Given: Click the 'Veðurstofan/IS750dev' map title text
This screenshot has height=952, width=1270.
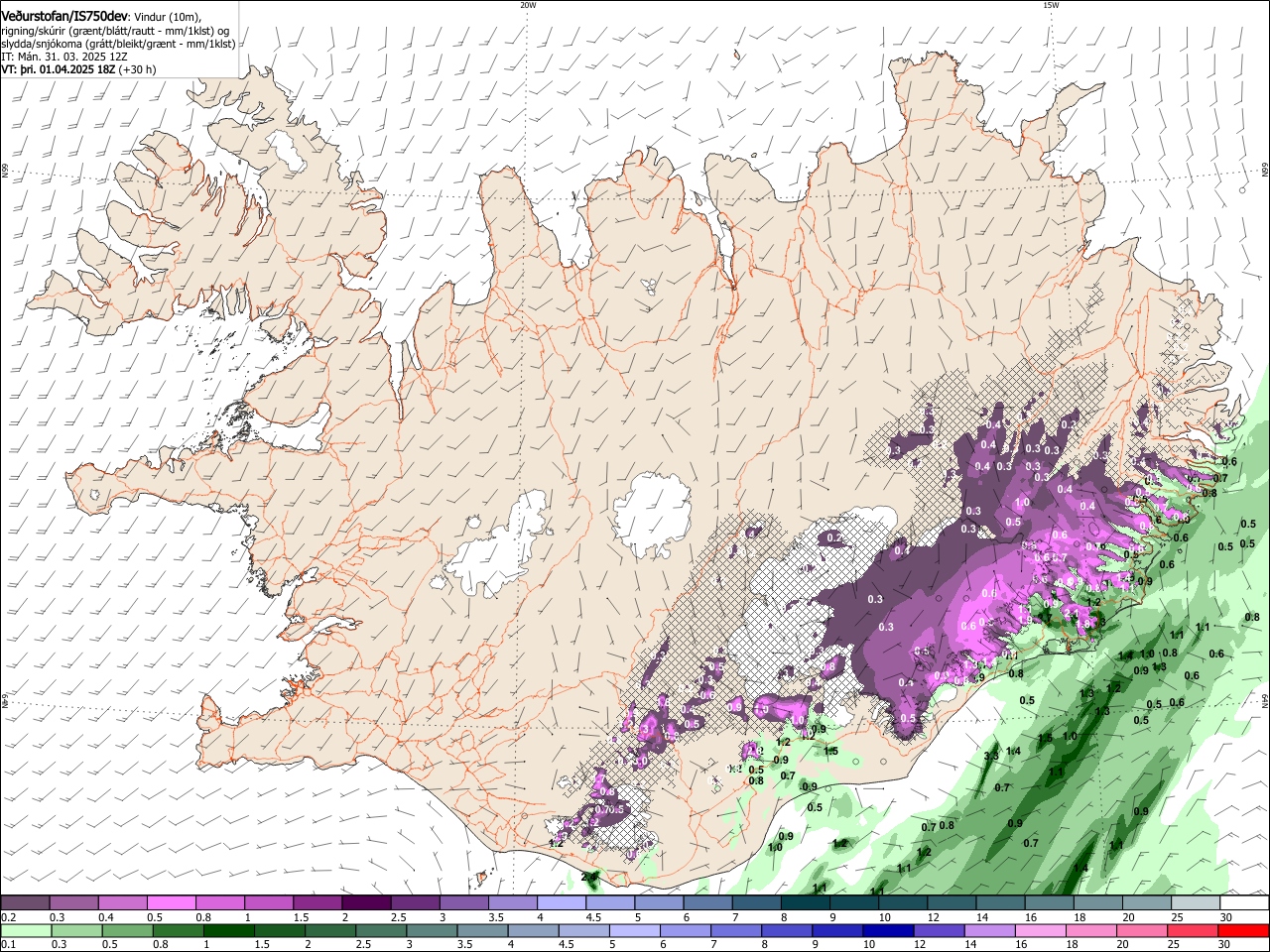Looking at the screenshot, I should click(64, 17).
